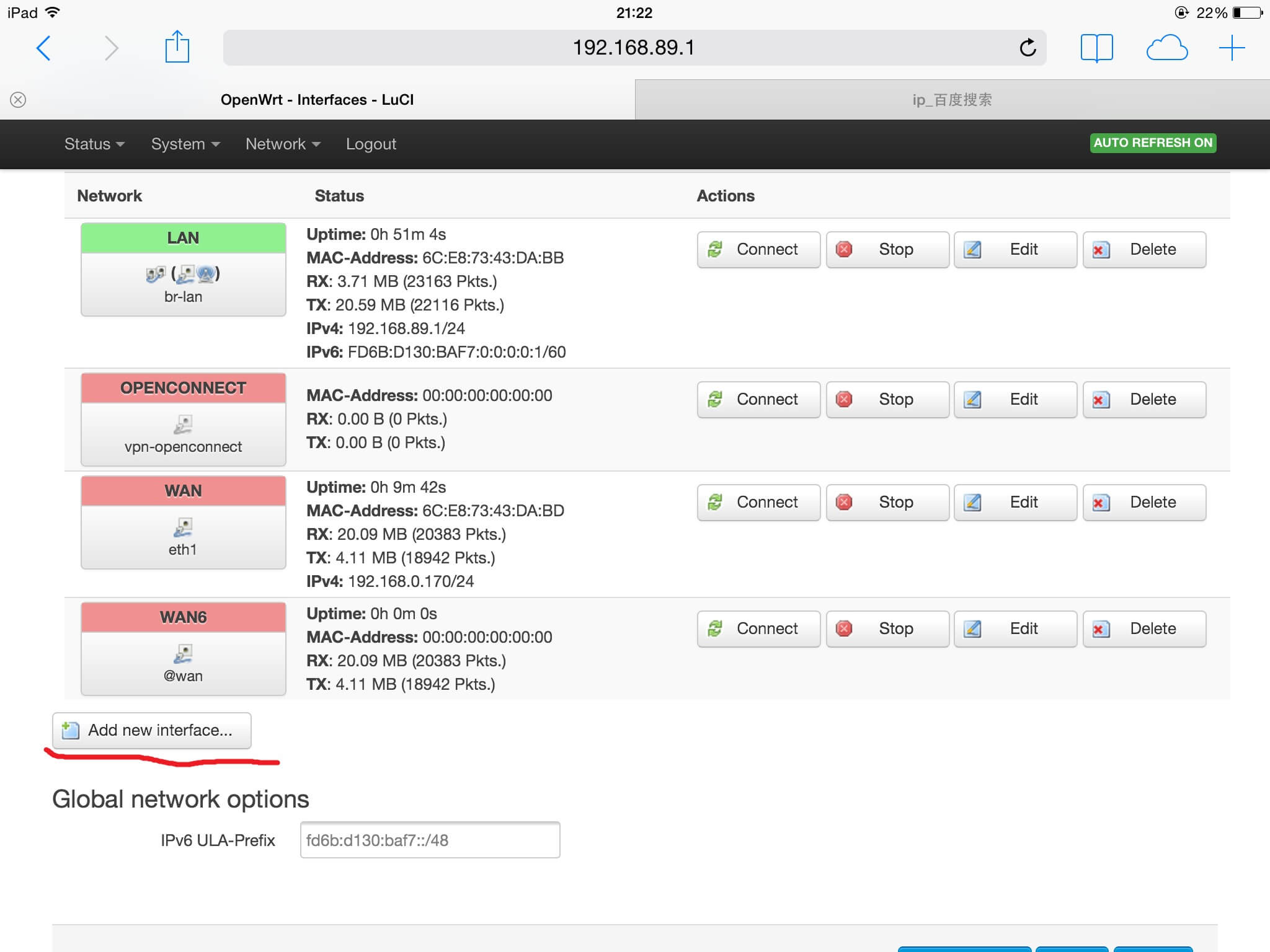
Task: Expand the Status dropdown menu
Action: click(x=94, y=144)
